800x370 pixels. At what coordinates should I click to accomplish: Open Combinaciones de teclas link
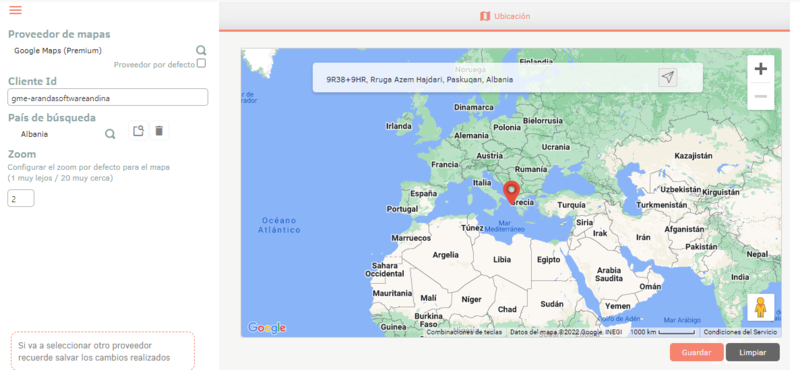(464, 332)
